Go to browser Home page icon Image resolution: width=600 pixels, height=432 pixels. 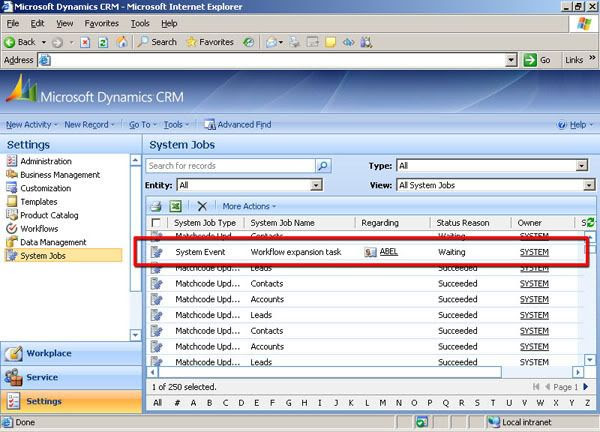(122, 42)
